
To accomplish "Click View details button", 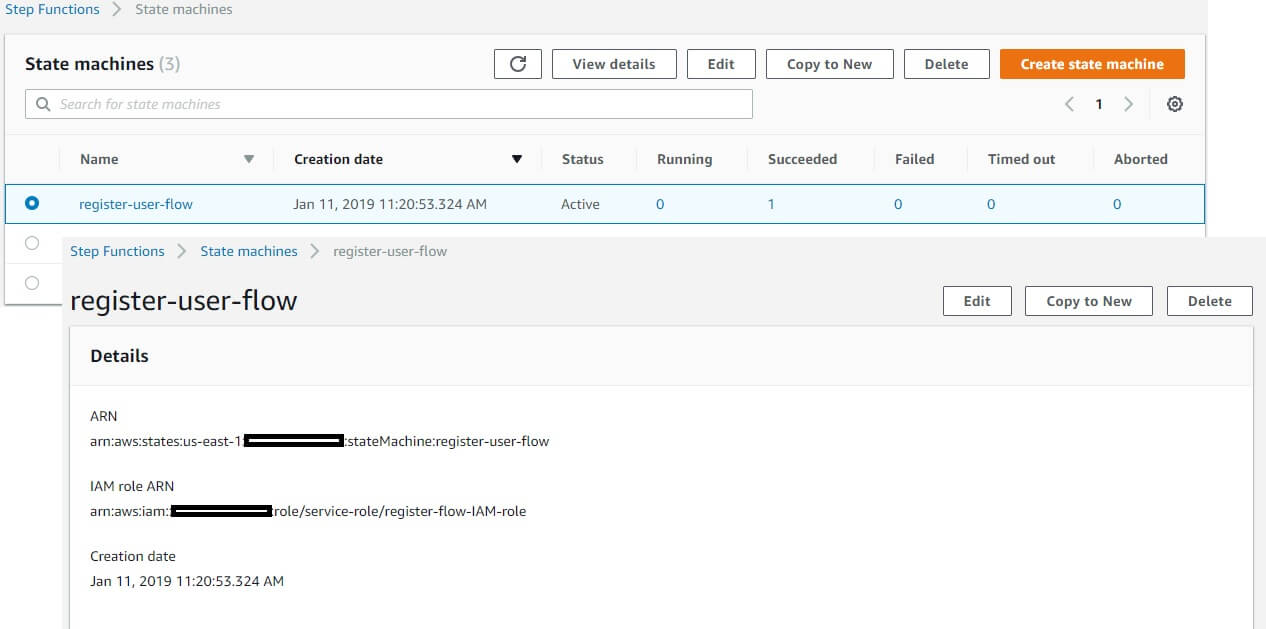I will click(614, 64).
